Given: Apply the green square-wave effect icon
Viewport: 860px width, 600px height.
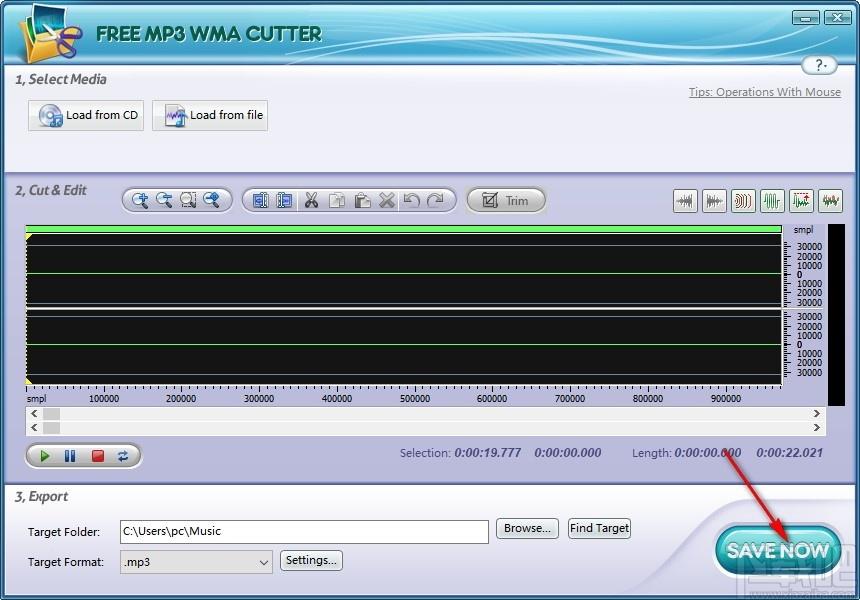Looking at the screenshot, I should click(x=772, y=201).
